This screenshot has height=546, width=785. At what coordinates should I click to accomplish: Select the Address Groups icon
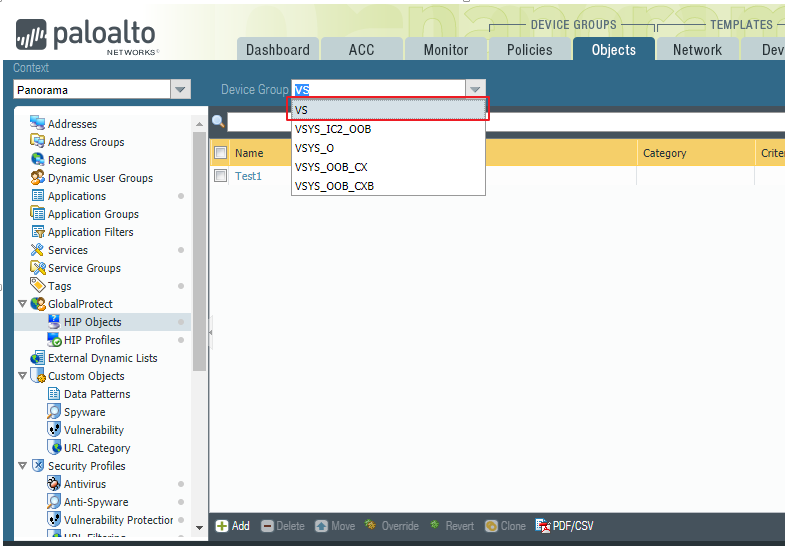click(x=38, y=141)
